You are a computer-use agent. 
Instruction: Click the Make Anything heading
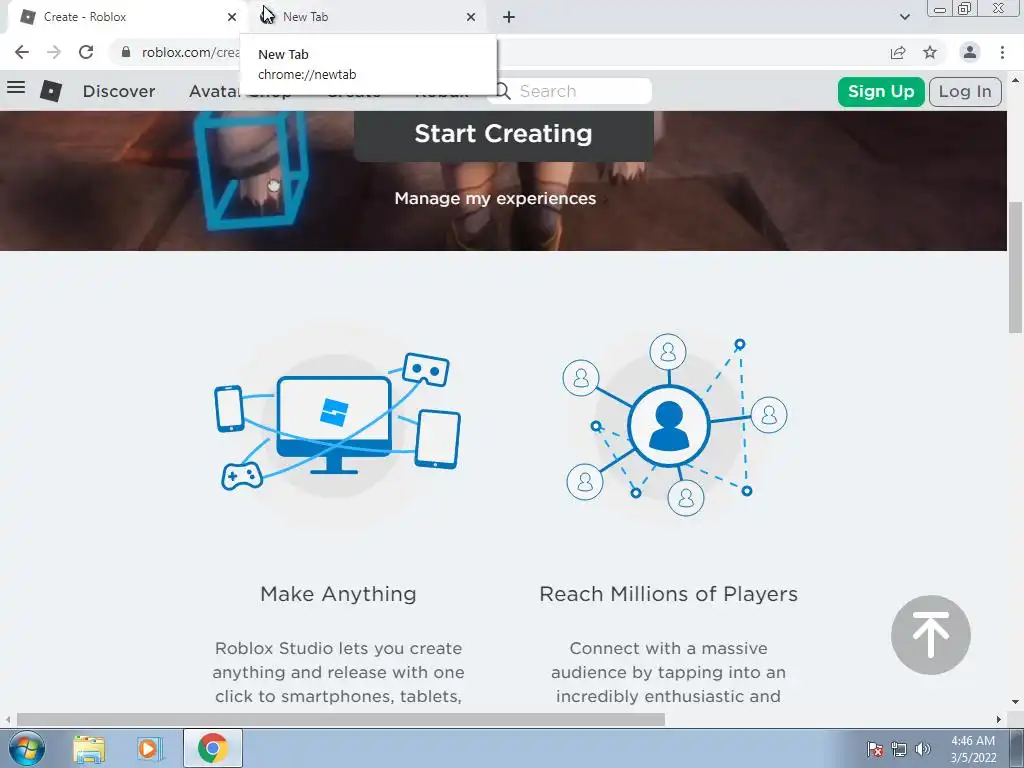click(x=338, y=594)
